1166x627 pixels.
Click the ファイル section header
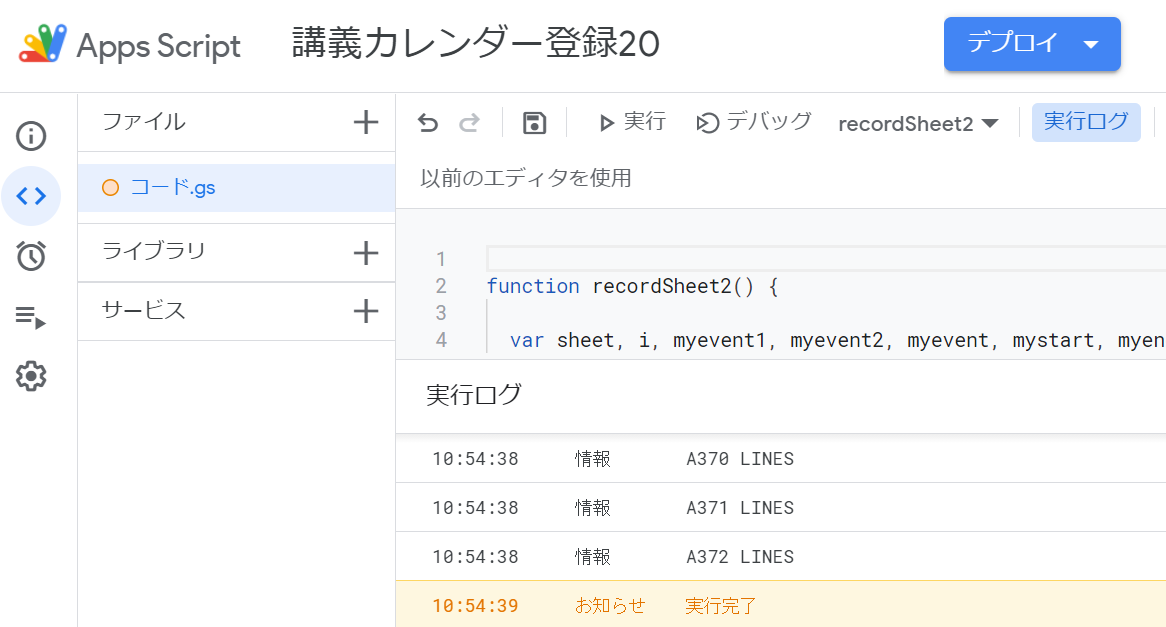[x=144, y=122]
